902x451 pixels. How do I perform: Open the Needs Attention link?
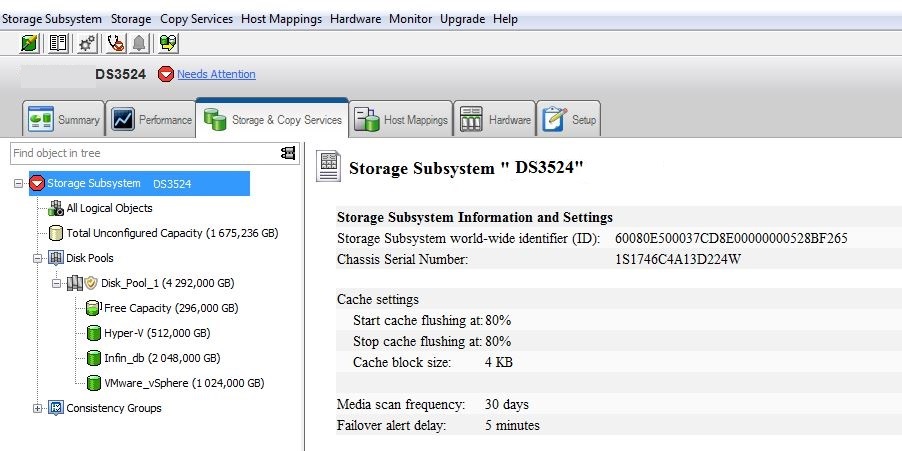coord(216,74)
